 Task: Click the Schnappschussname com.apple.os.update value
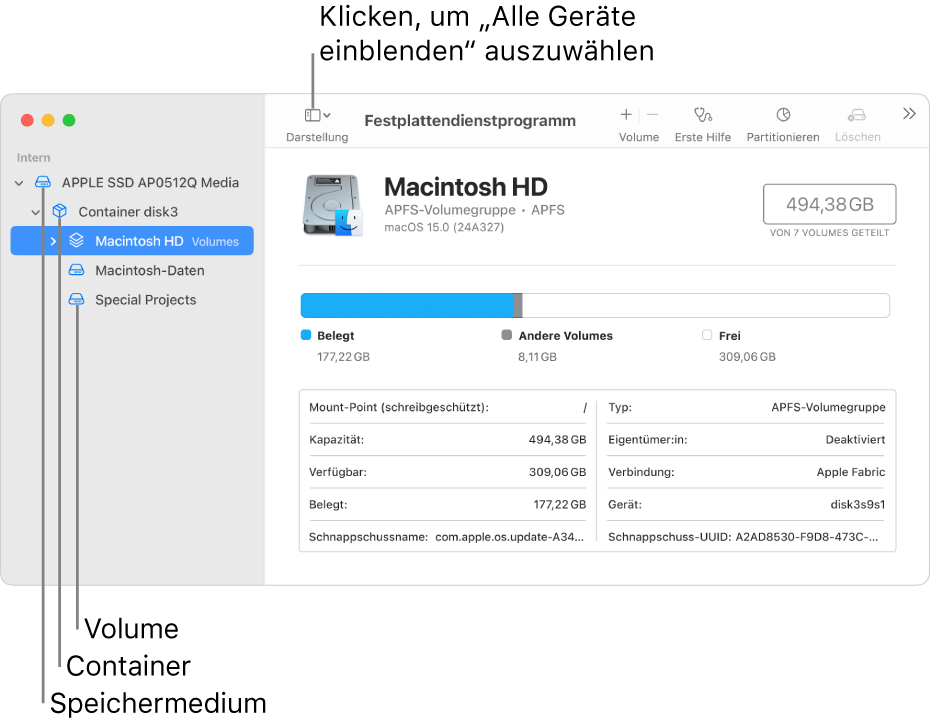pyautogui.click(x=509, y=537)
